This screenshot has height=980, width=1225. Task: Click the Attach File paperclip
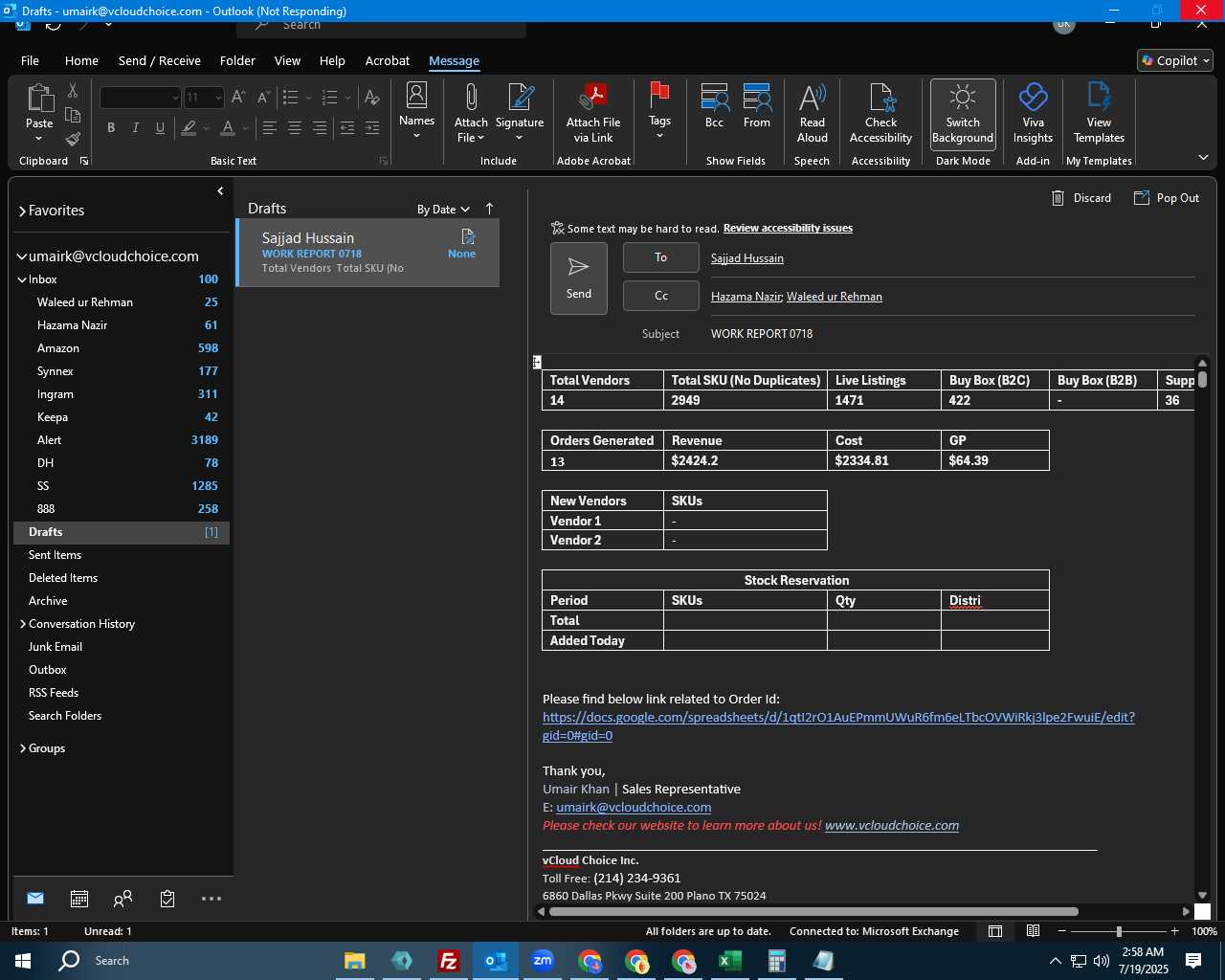pyautogui.click(x=471, y=113)
